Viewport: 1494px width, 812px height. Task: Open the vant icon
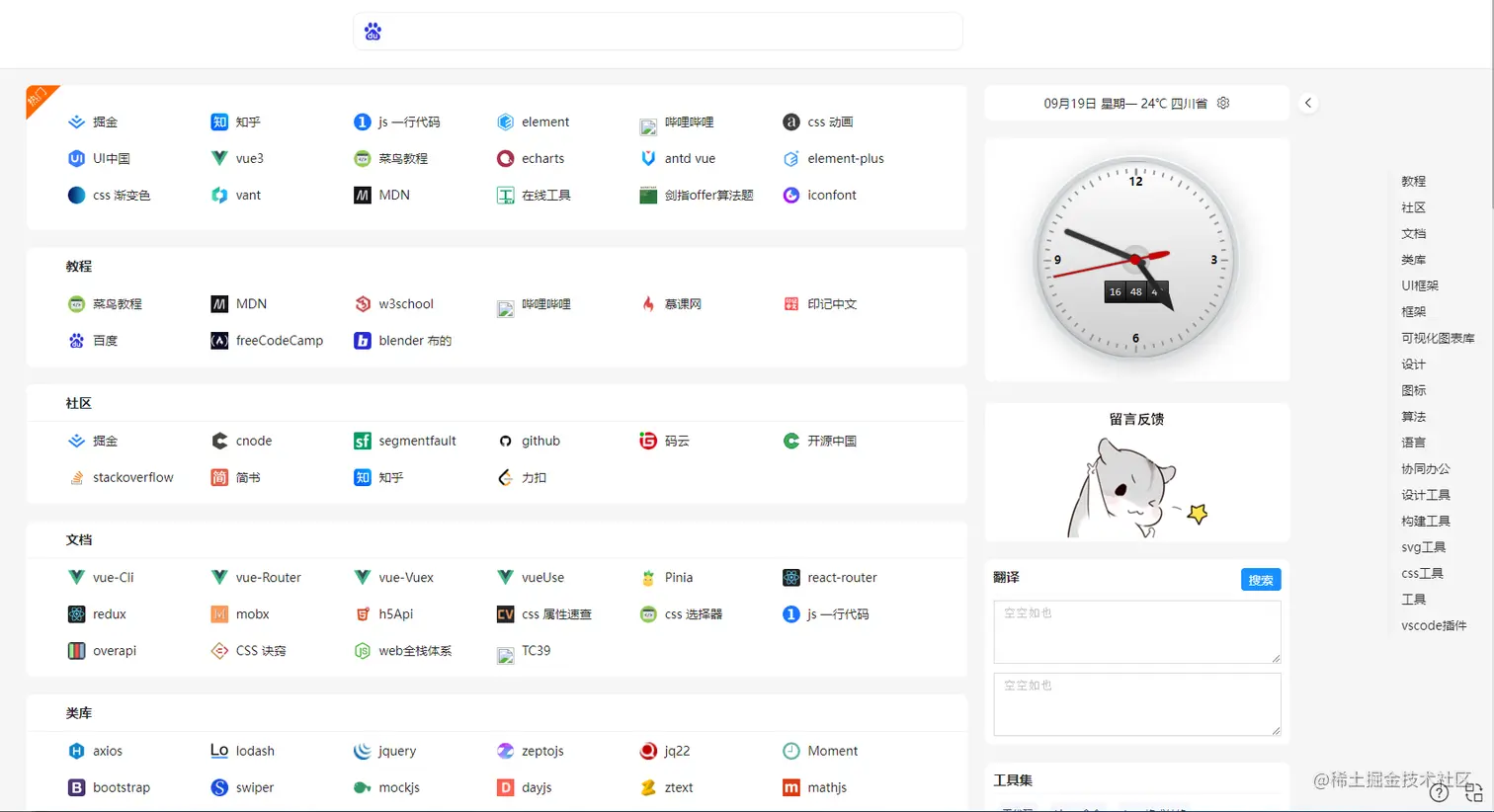219,195
